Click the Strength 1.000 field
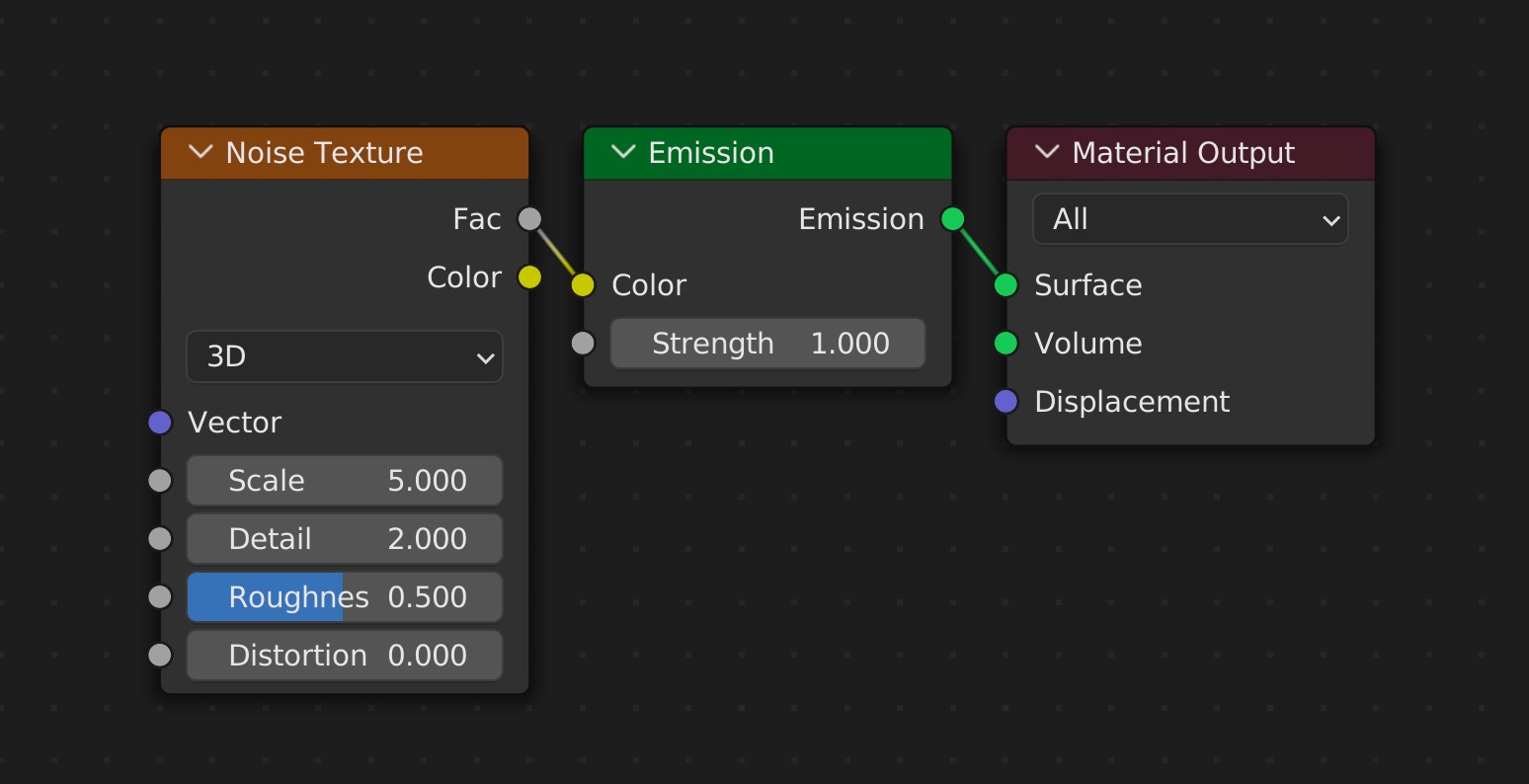1529x784 pixels. pos(767,344)
